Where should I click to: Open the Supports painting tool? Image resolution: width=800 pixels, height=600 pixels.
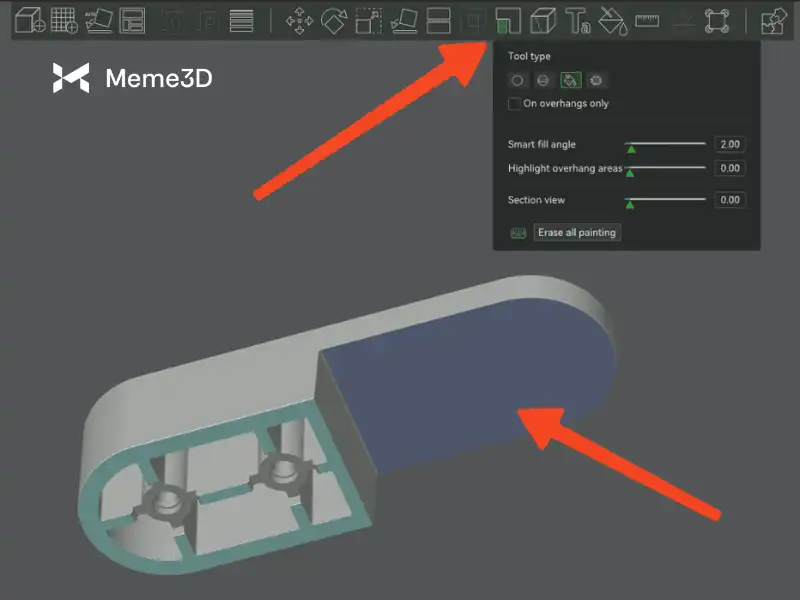pyautogui.click(x=509, y=20)
